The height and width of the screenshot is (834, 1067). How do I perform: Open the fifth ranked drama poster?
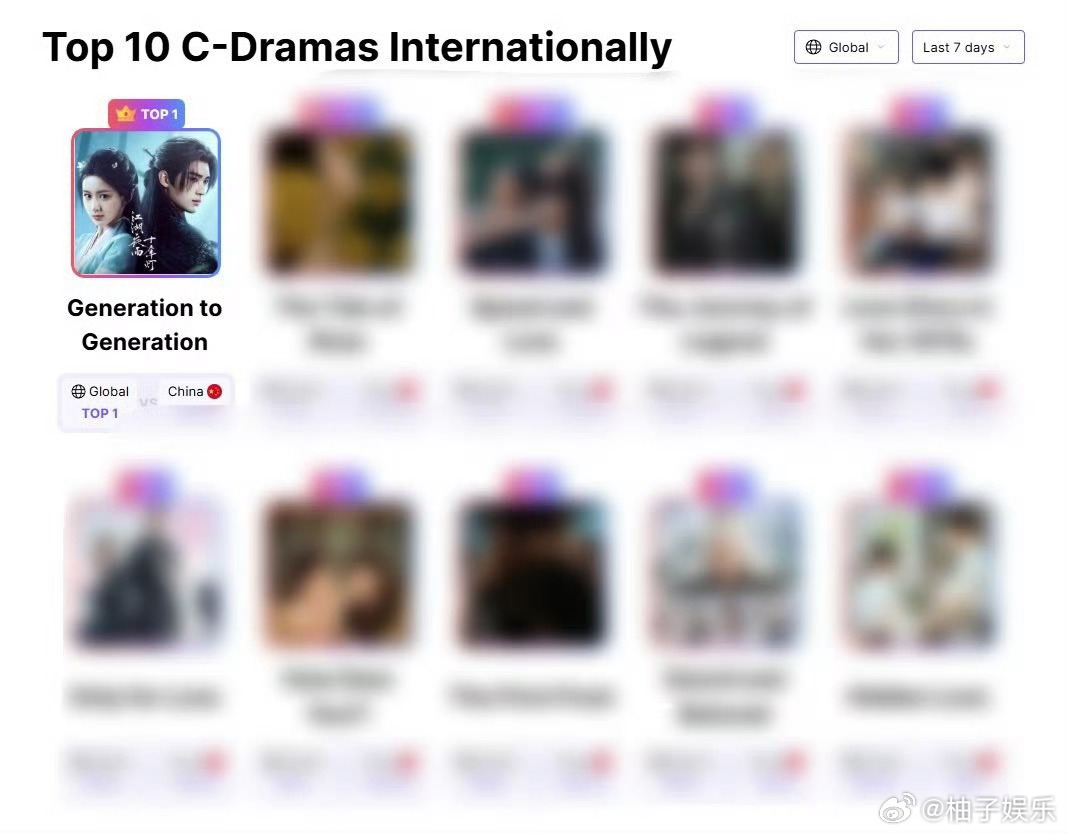coord(919,201)
